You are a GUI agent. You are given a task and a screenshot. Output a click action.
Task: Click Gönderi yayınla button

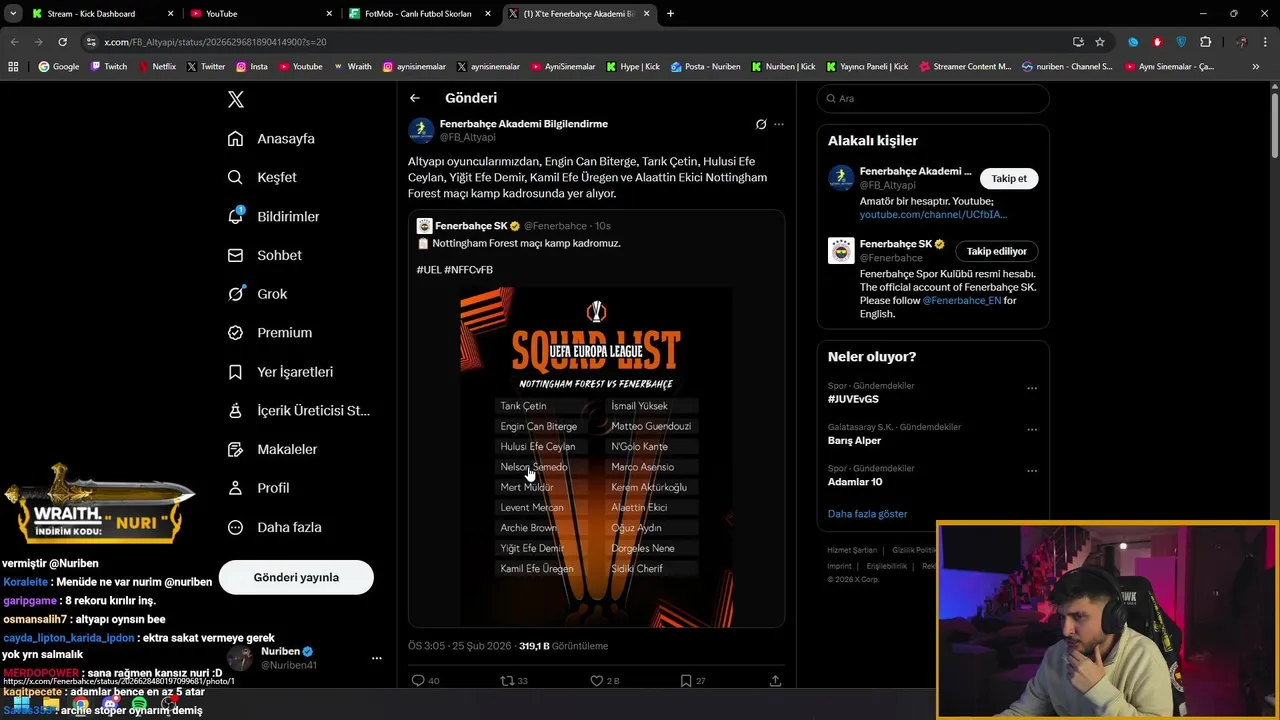pos(296,577)
